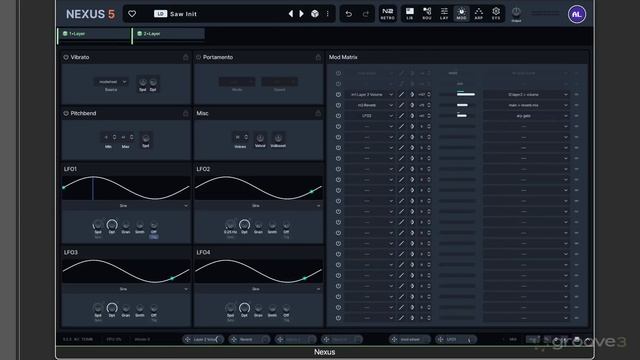Click the Portamento Mode selector
This screenshot has height=360, width=640.
coord(237,82)
